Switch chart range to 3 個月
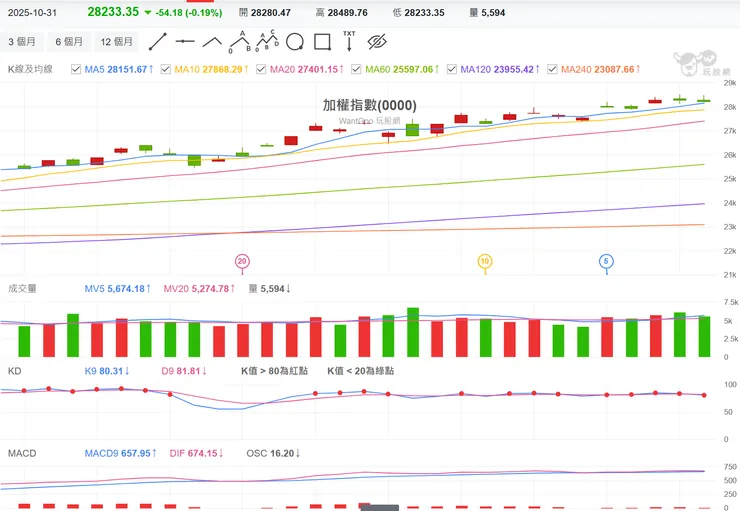The width and height of the screenshot is (740, 511). (x=22, y=42)
